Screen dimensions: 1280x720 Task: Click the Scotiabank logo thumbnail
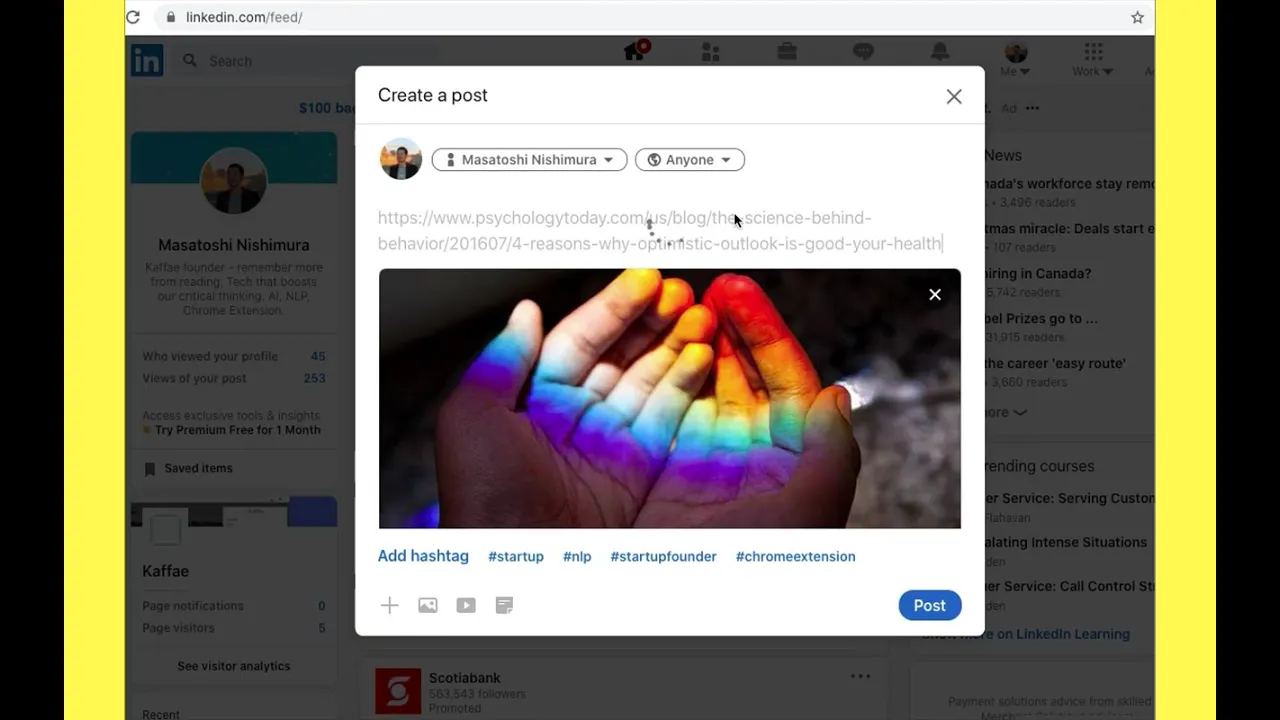(398, 691)
